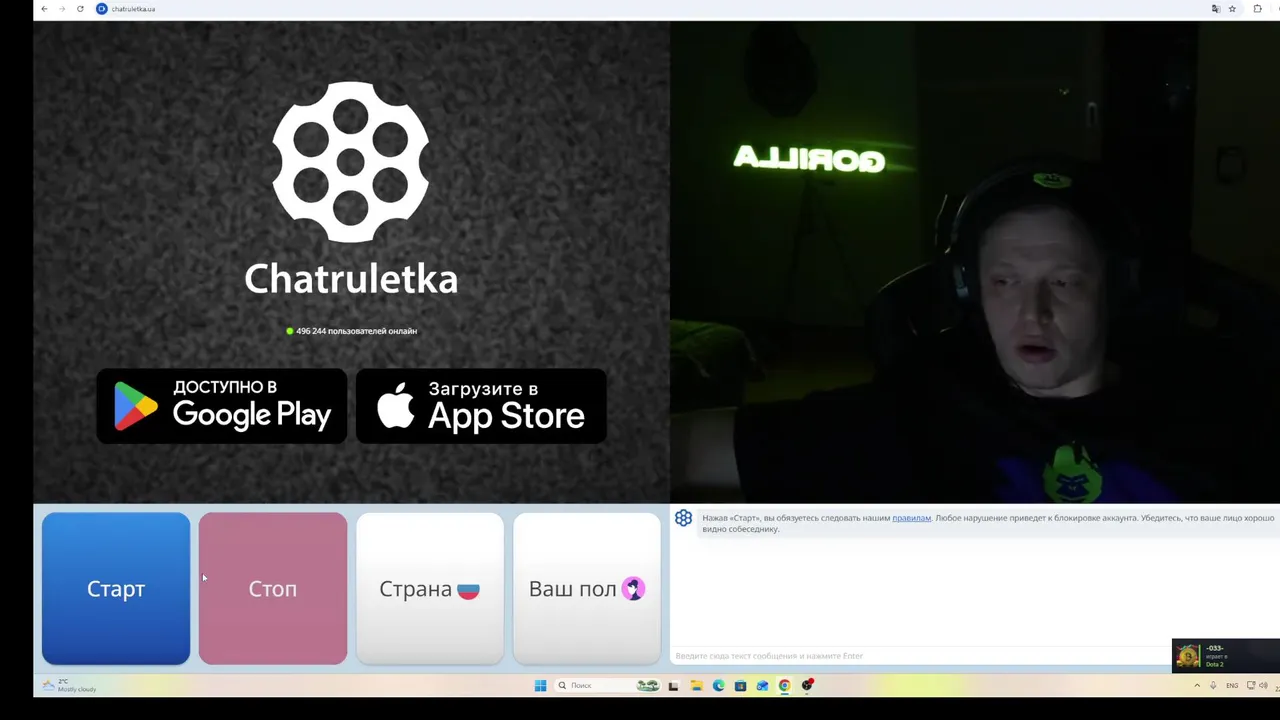Viewport: 1280px width, 720px height.
Task: Click the pink Стоп button
Action: (x=273, y=588)
